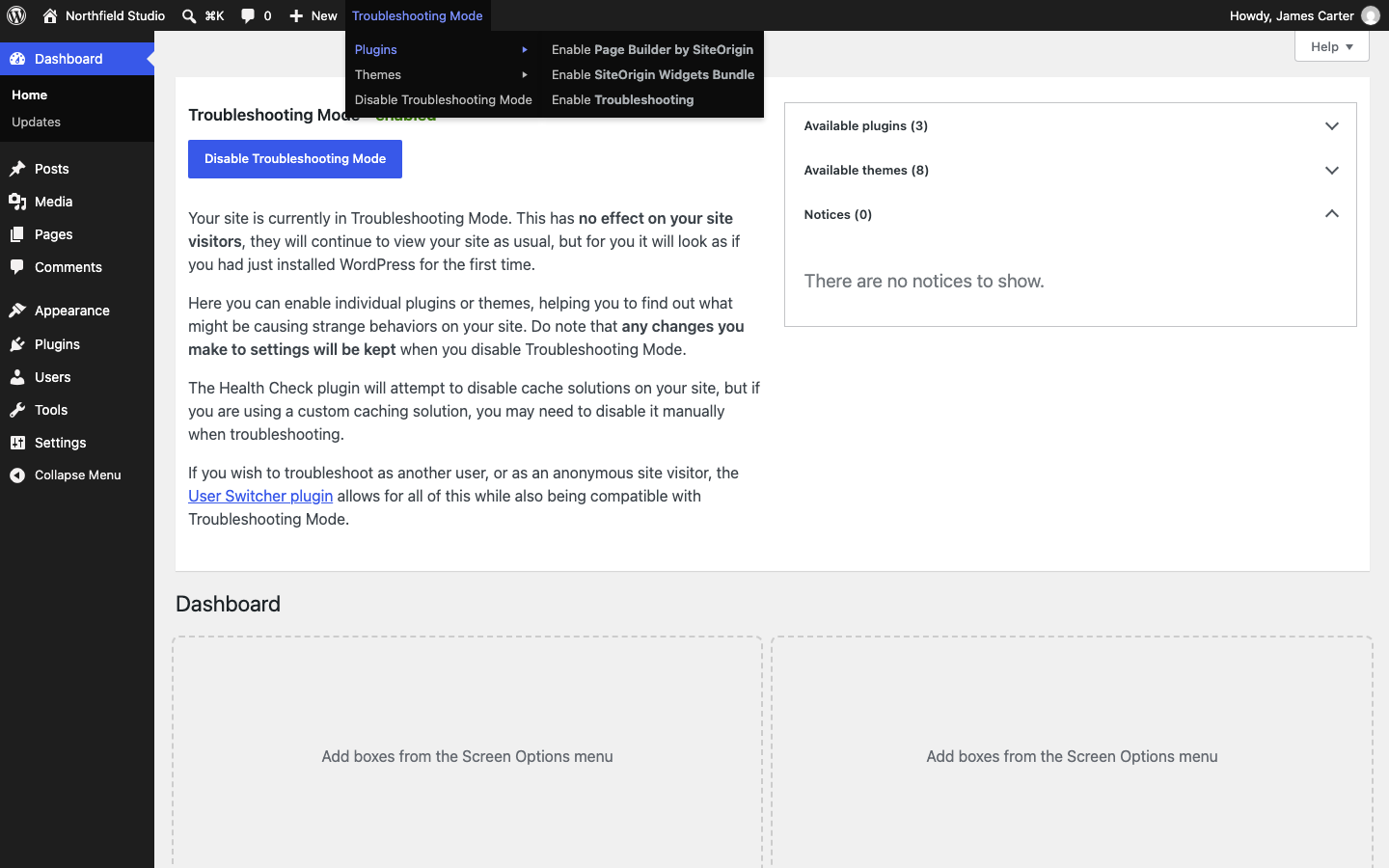Choose Enable Troubleshooting in submenu
Screen dimensions: 1389x868
[652, 99]
